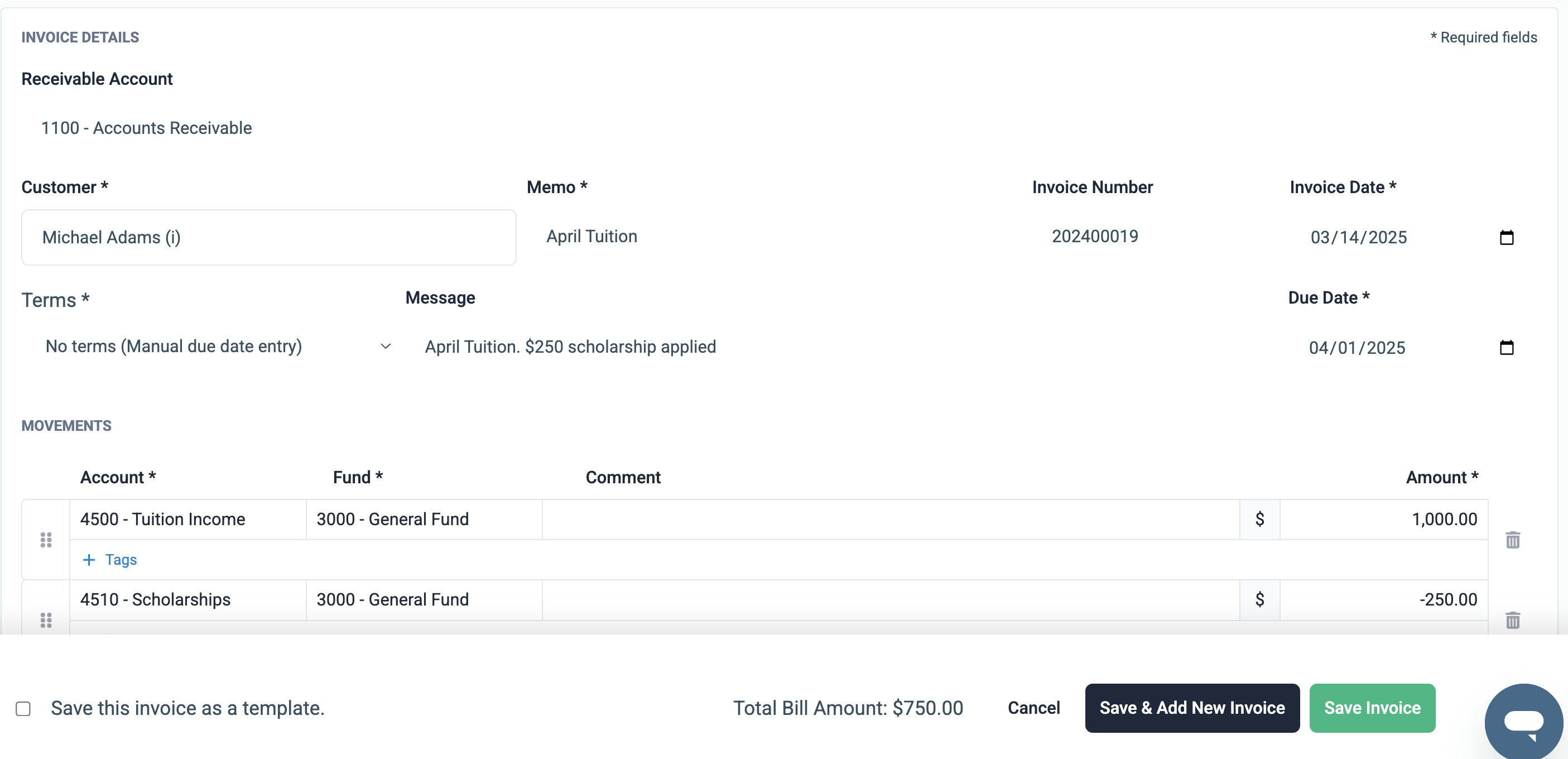Open the Due Date calendar picker icon
1568x759 pixels.
pyautogui.click(x=1506, y=348)
